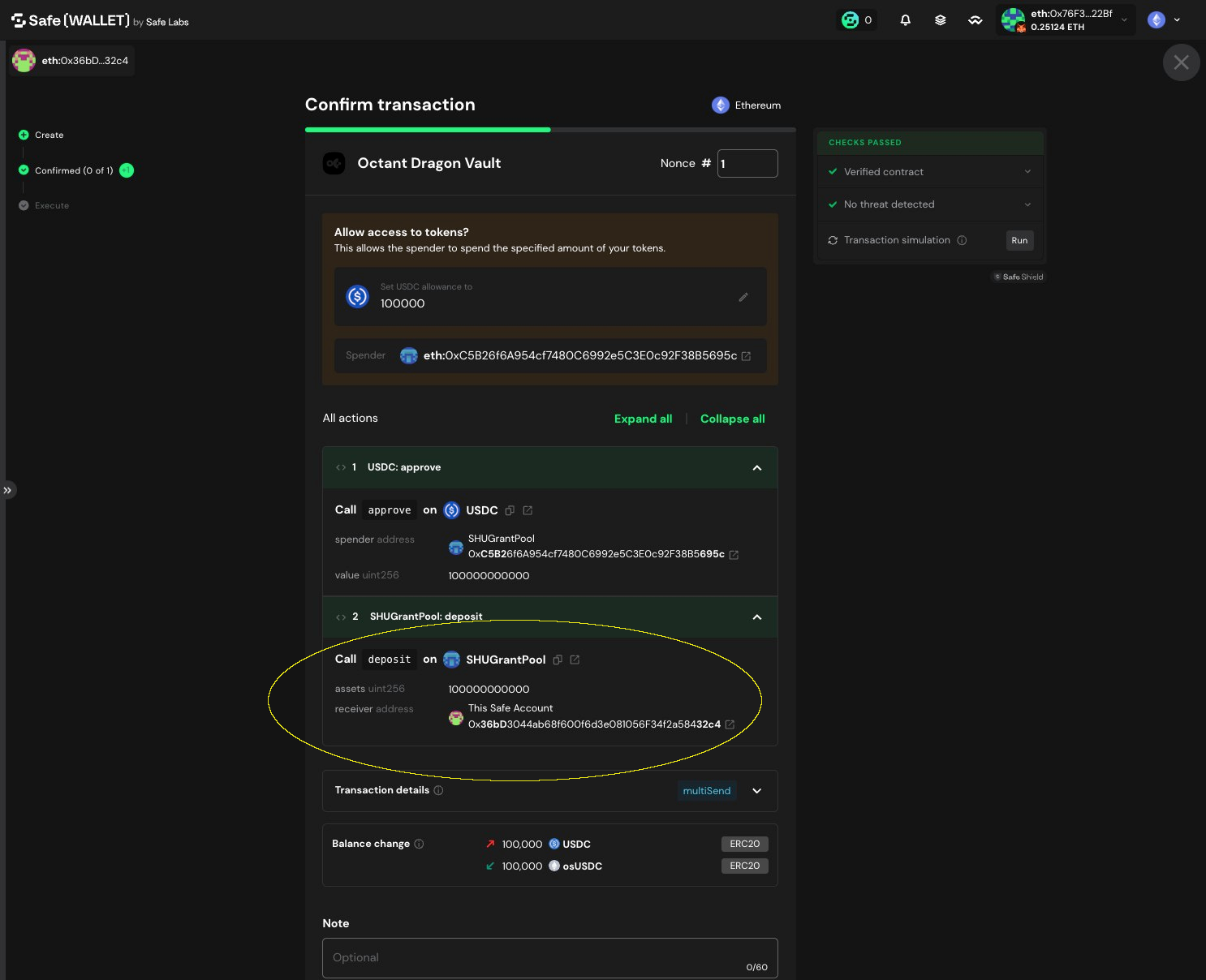Screen dimensions: 1206x980
Task: Click the ERC20 tag beside osUSDC
Action: pyautogui.click(x=744, y=866)
